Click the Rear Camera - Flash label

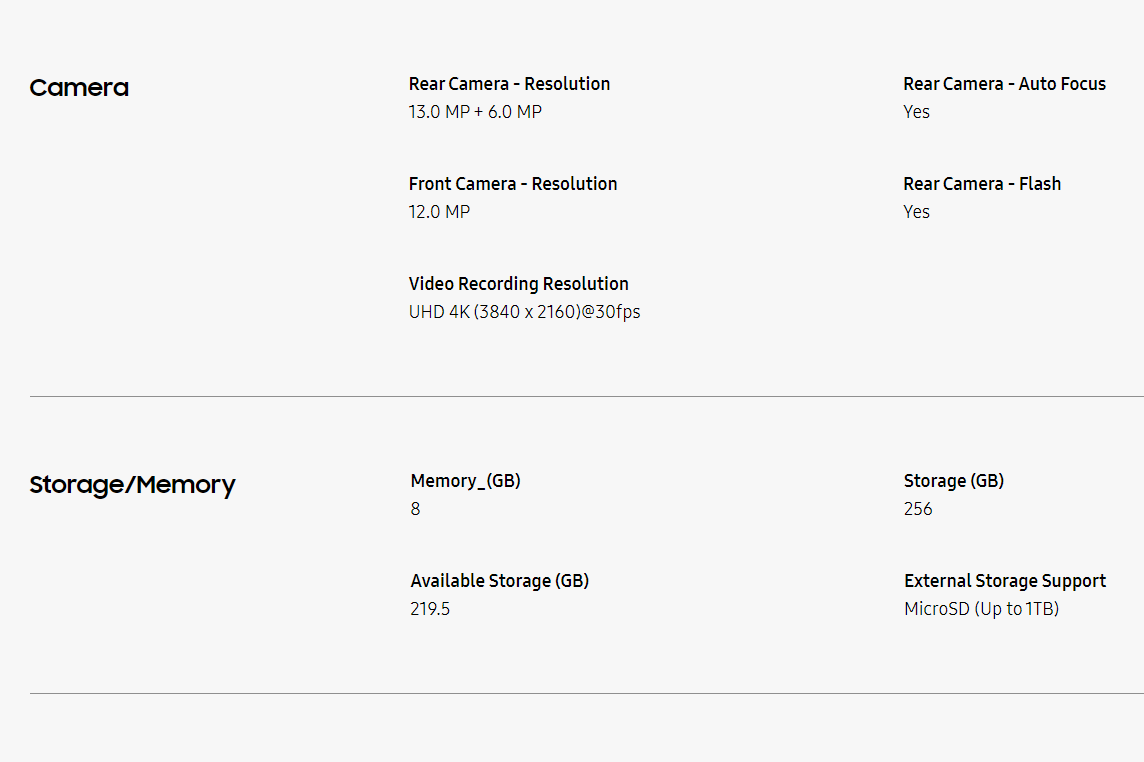pos(982,184)
